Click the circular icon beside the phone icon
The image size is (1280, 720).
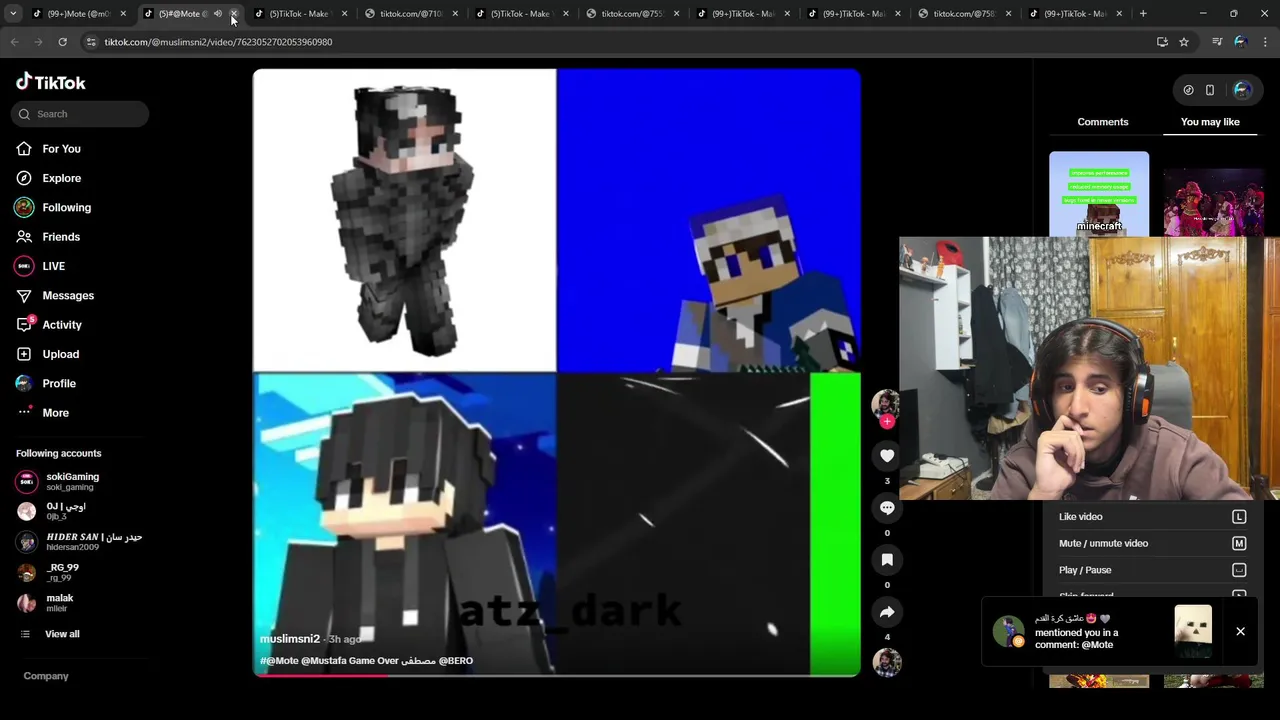point(1188,90)
